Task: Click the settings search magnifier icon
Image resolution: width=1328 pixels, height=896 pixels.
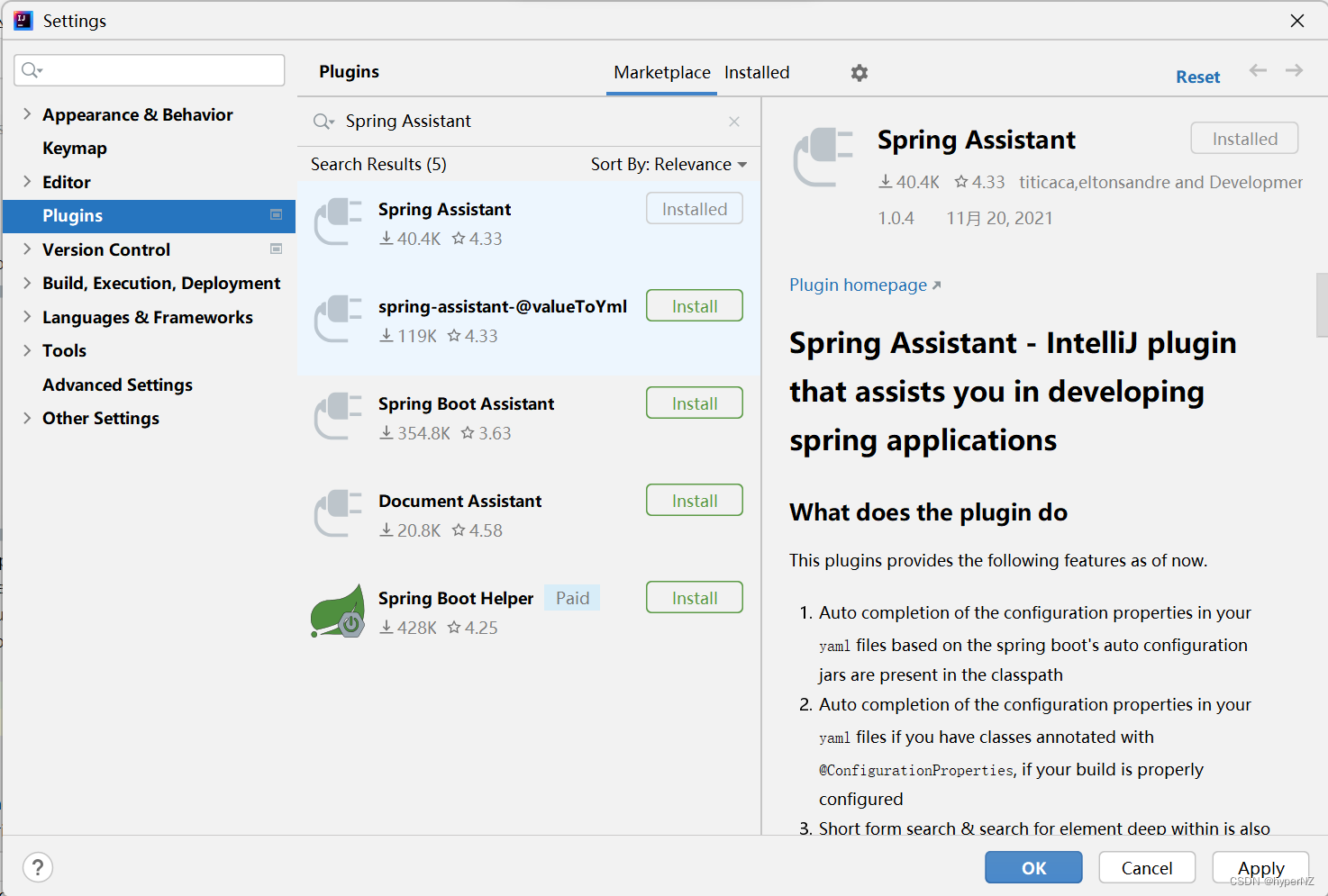Action: (32, 70)
